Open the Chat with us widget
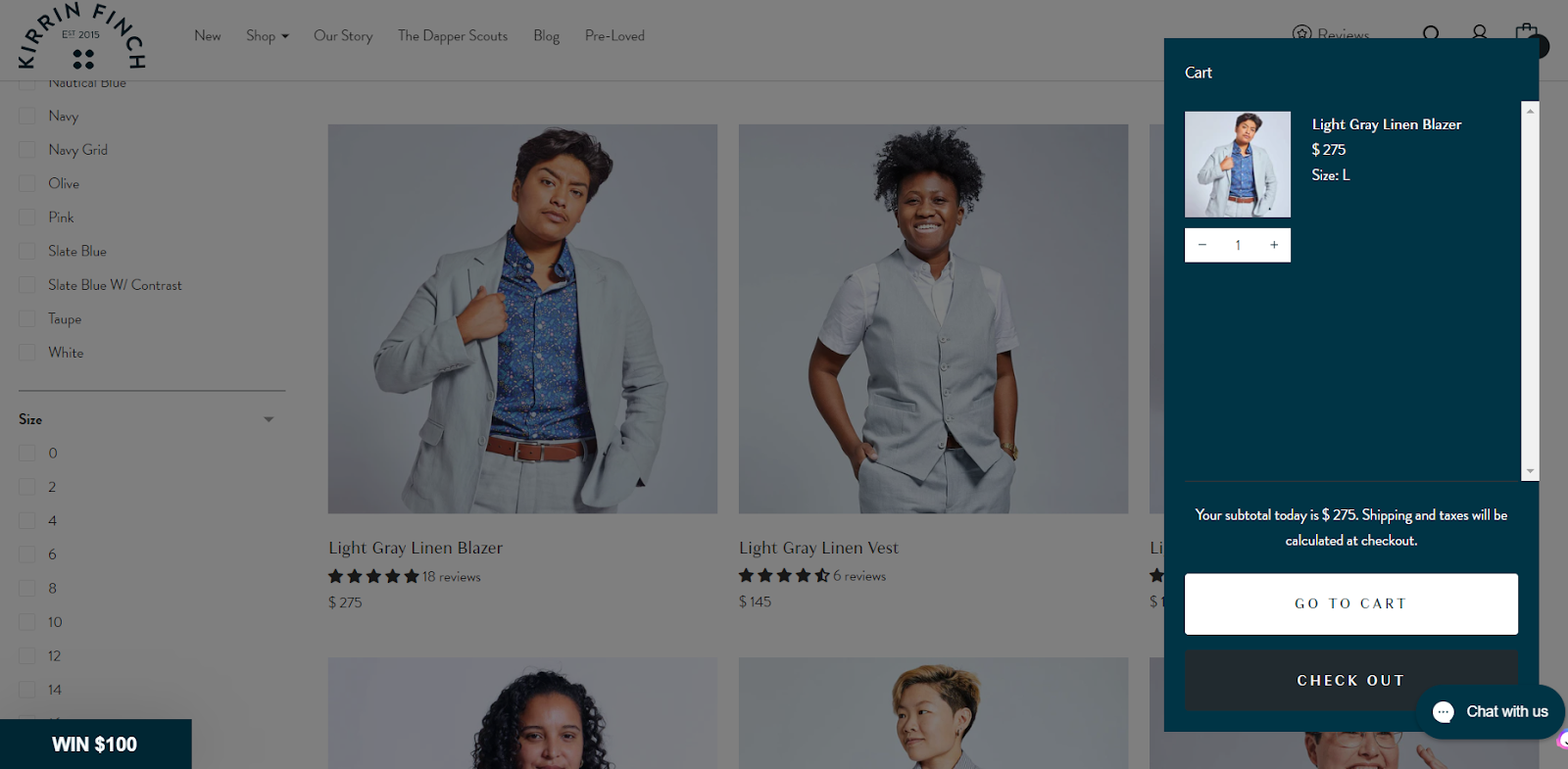Viewport: 1568px width, 769px height. pyautogui.click(x=1490, y=712)
